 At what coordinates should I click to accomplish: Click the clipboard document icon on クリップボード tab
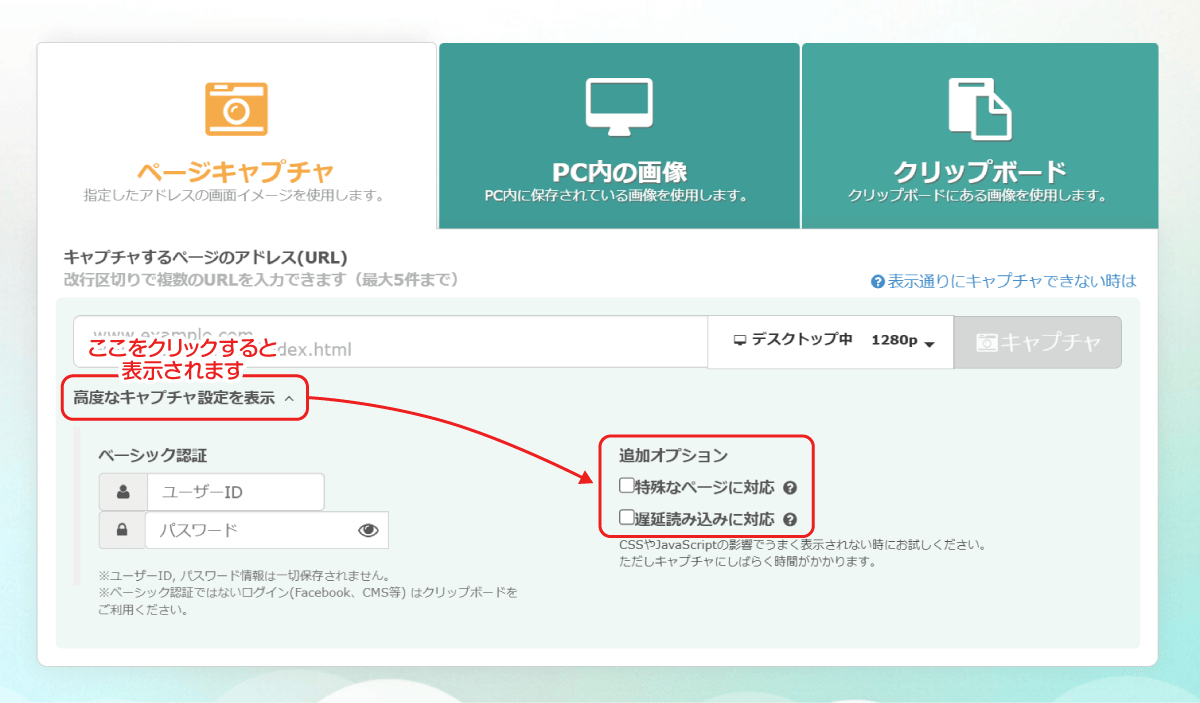[980, 107]
